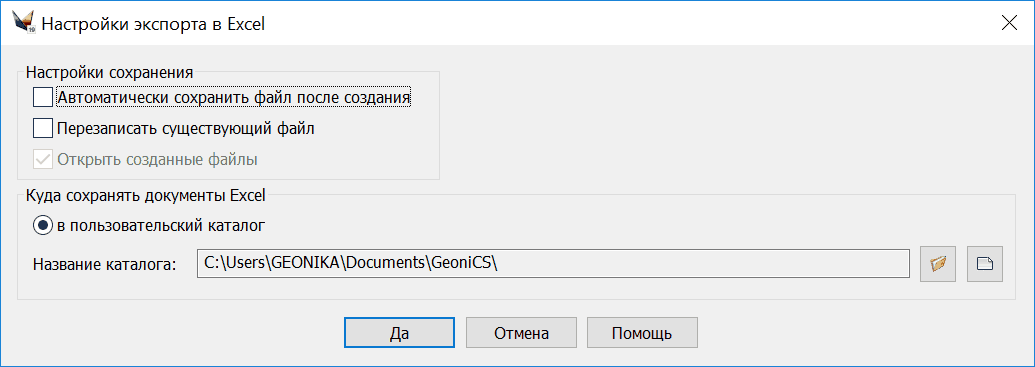This screenshot has width=1035, height=367.
Task: Click the 'Перезаписать существующий файл' label text
Action: (185, 128)
